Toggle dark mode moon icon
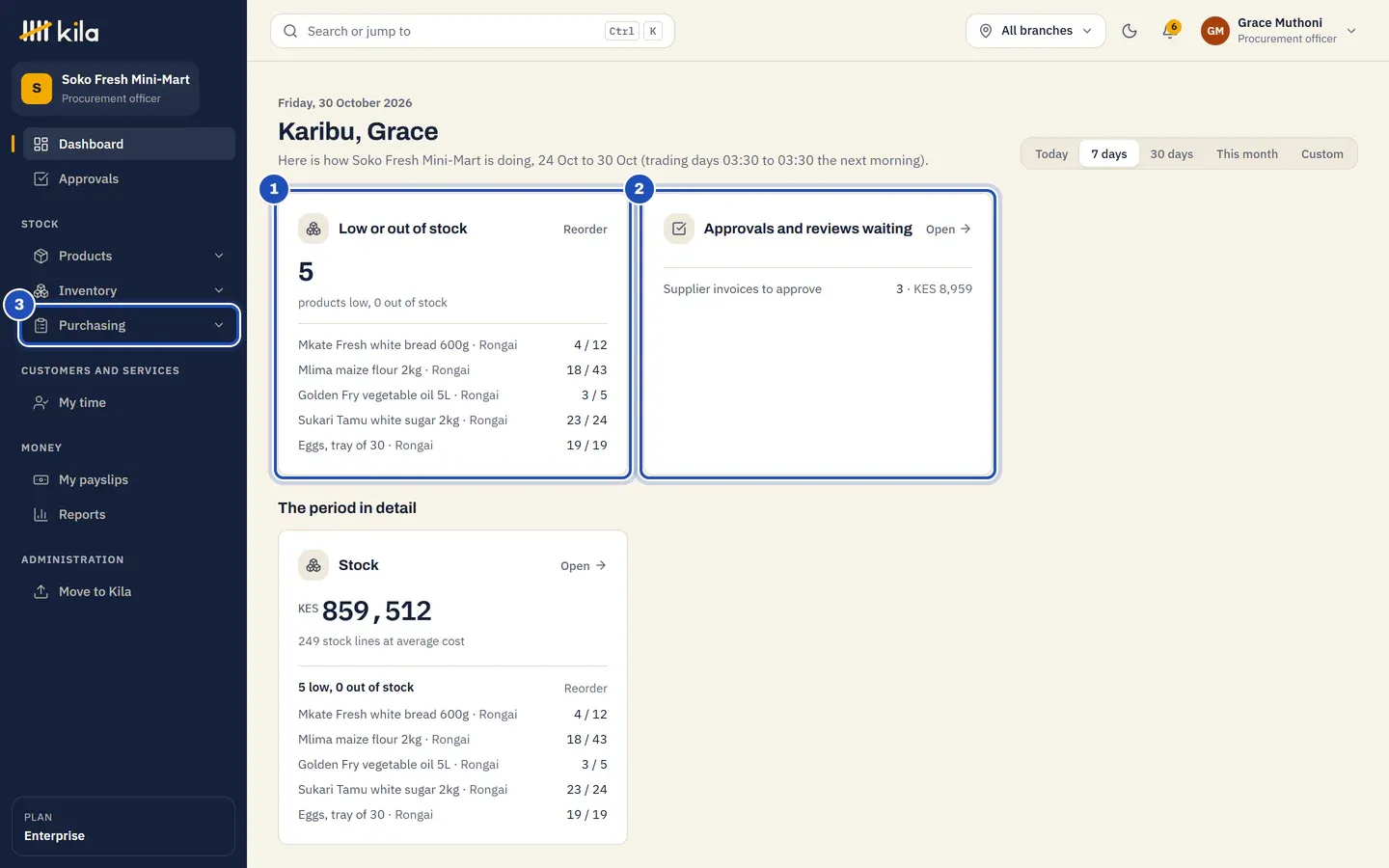1389x868 pixels. coord(1130,31)
